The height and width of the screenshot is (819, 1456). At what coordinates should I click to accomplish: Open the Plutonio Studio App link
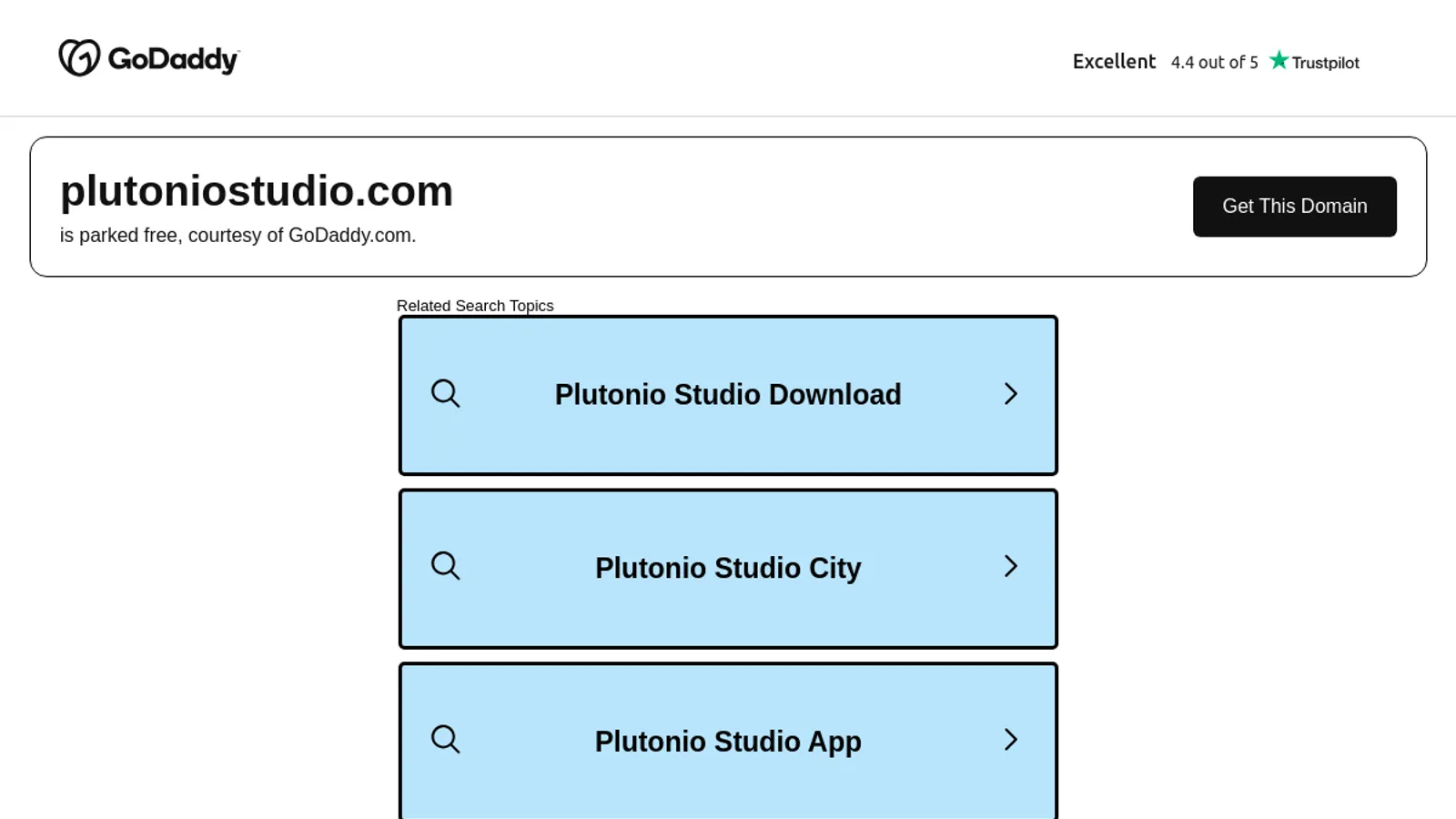tap(728, 741)
